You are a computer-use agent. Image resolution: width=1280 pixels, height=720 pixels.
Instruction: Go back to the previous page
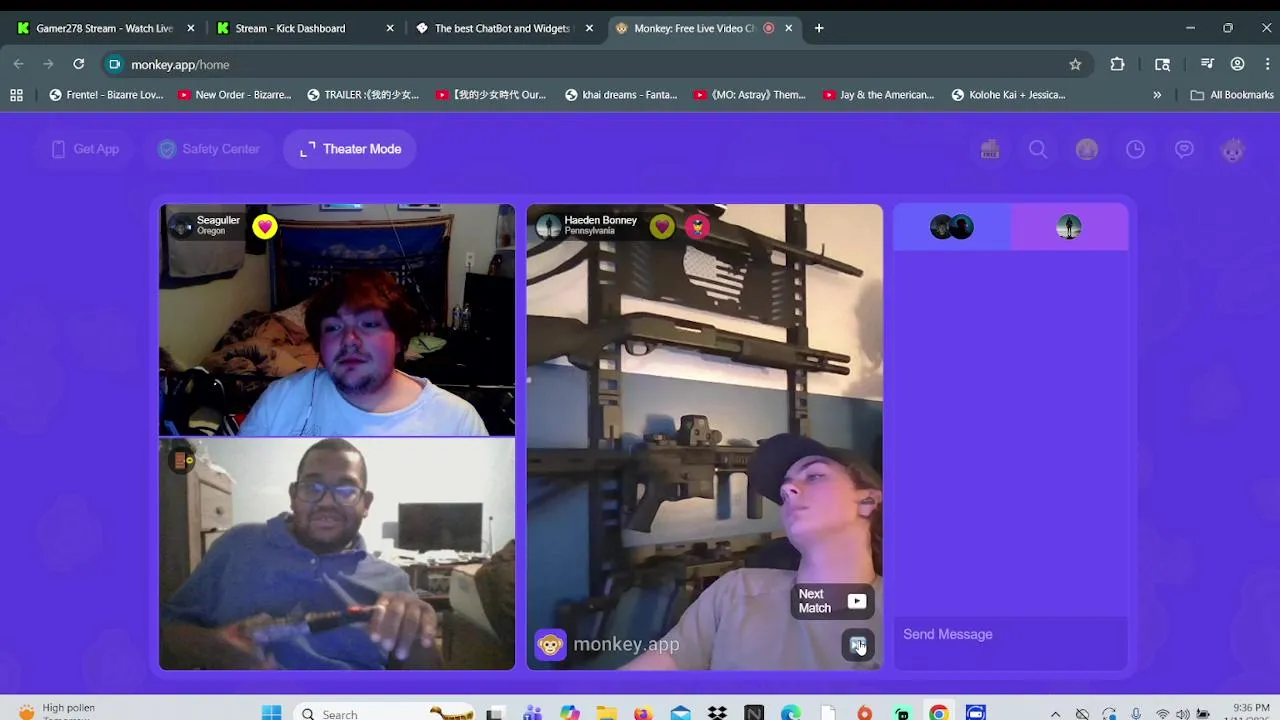[18, 64]
